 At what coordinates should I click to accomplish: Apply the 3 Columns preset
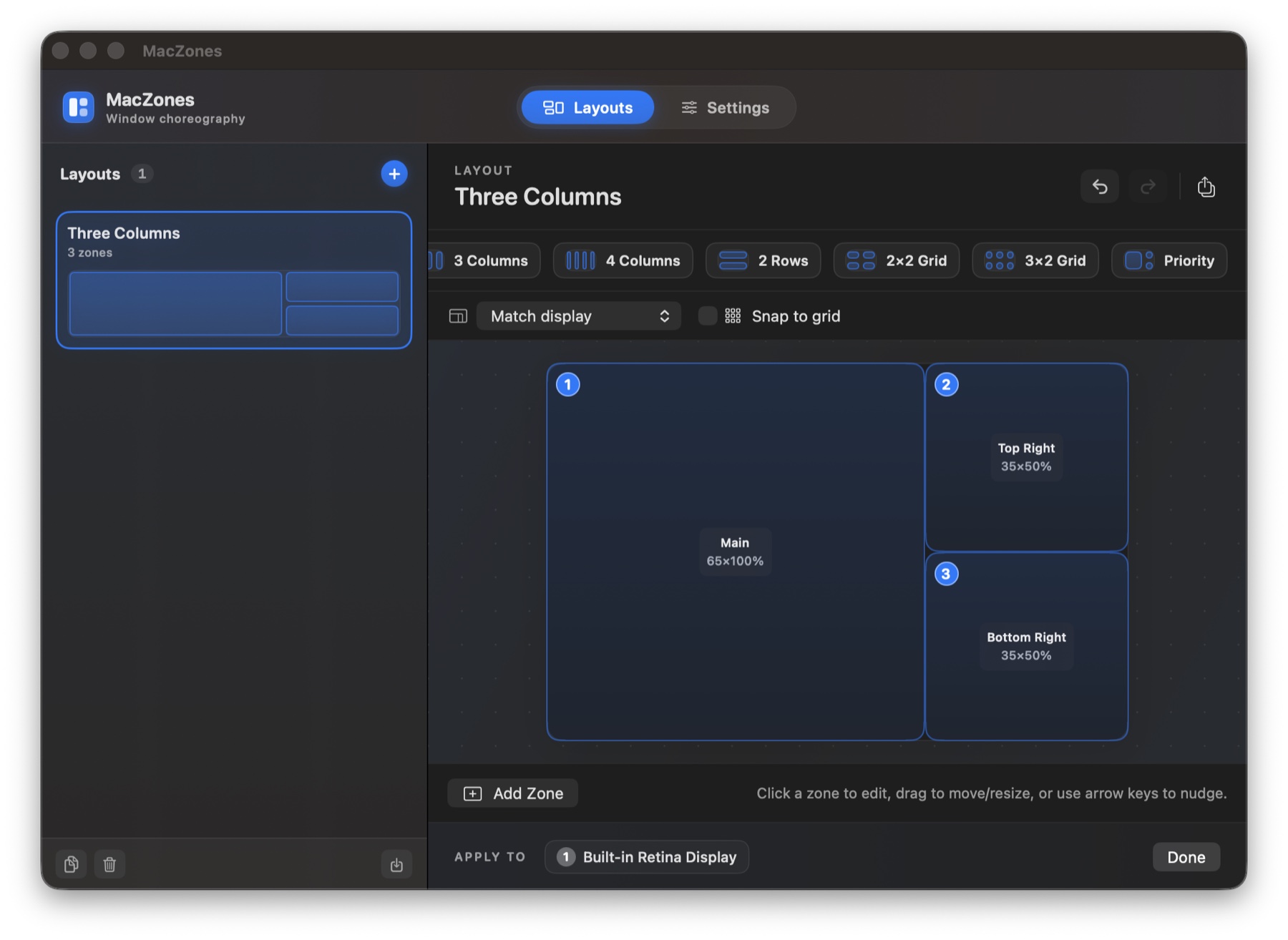(484, 260)
